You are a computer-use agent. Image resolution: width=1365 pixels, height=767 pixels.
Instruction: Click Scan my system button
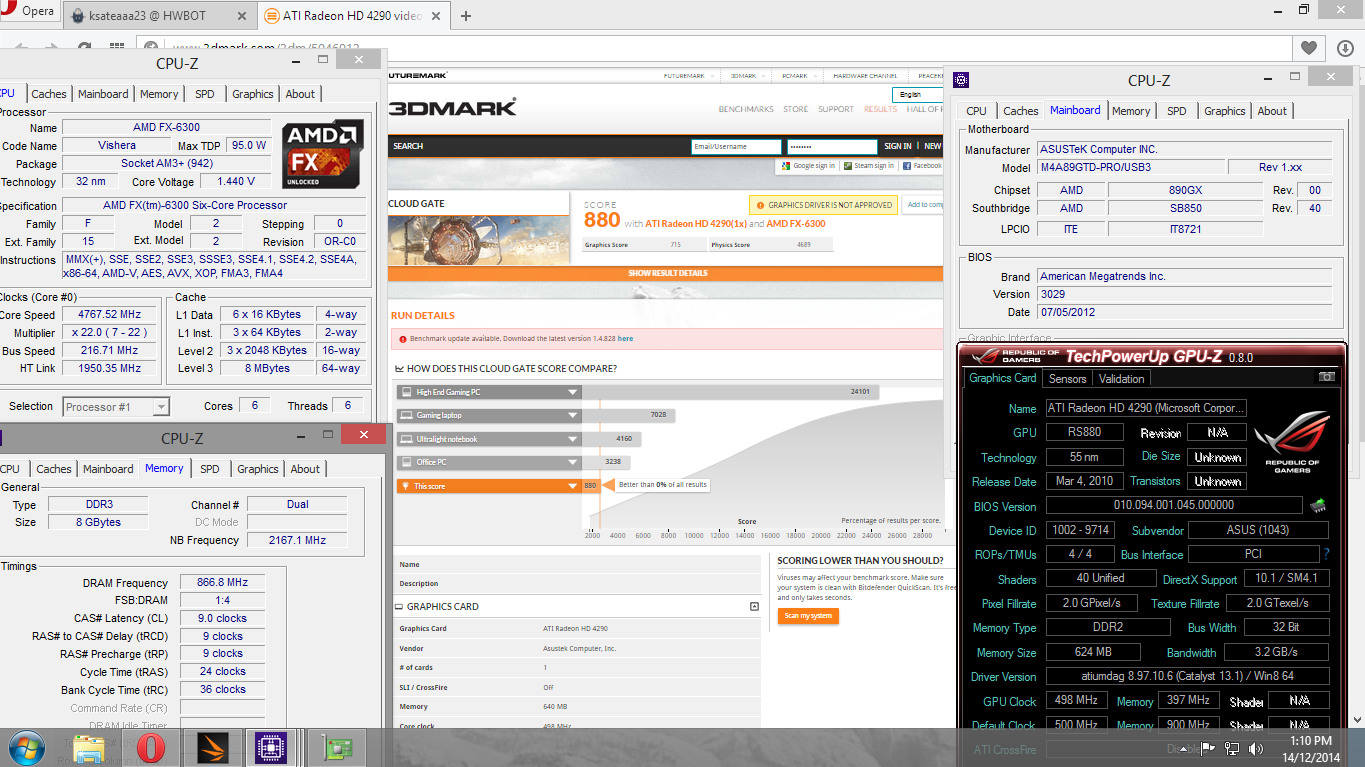[x=808, y=615]
